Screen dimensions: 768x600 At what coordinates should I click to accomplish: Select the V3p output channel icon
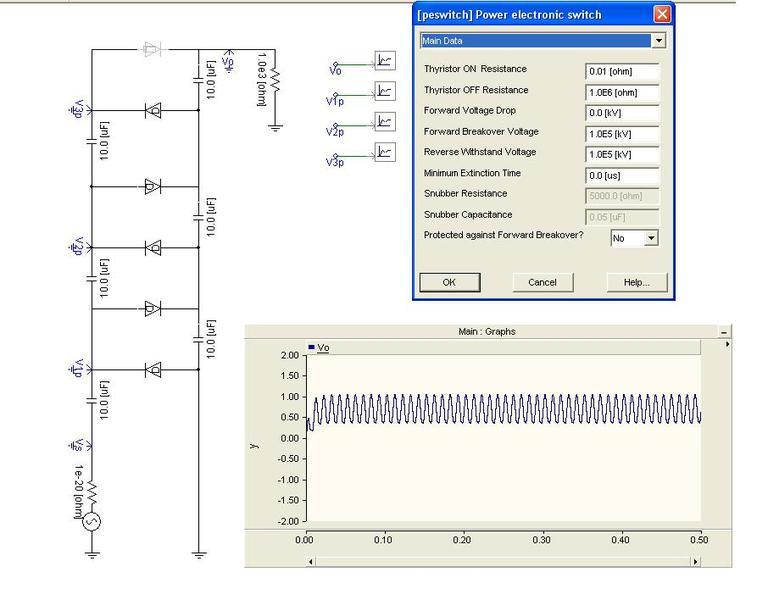[x=384, y=152]
